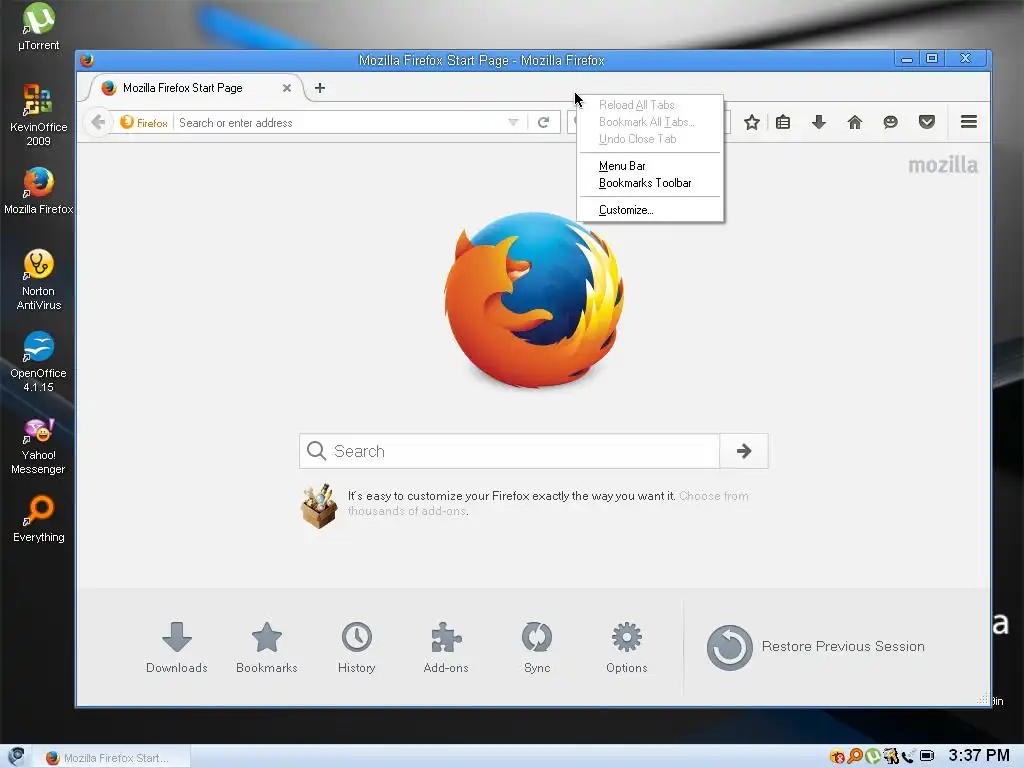Click the start page Search field
Image resolution: width=1024 pixels, height=768 pixels.
[509, 451]
